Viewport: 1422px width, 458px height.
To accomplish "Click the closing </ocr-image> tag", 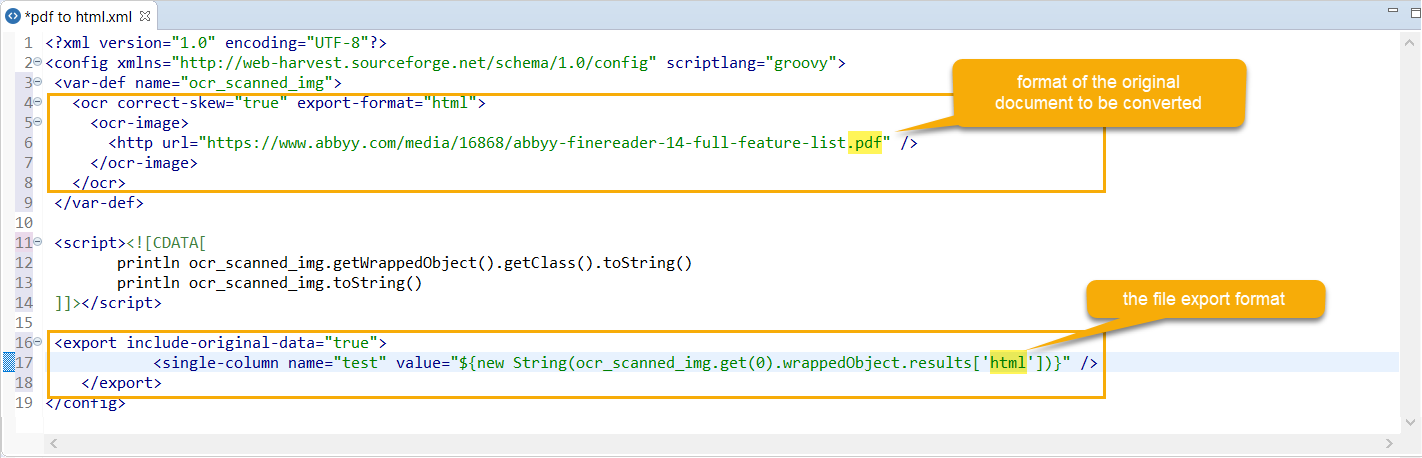I will point(144,163).
